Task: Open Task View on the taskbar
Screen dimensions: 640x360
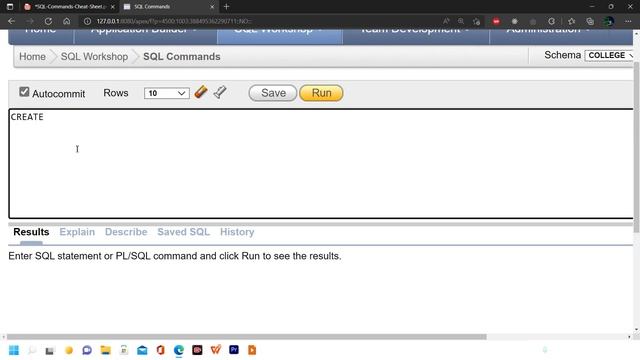Action: 50,350
